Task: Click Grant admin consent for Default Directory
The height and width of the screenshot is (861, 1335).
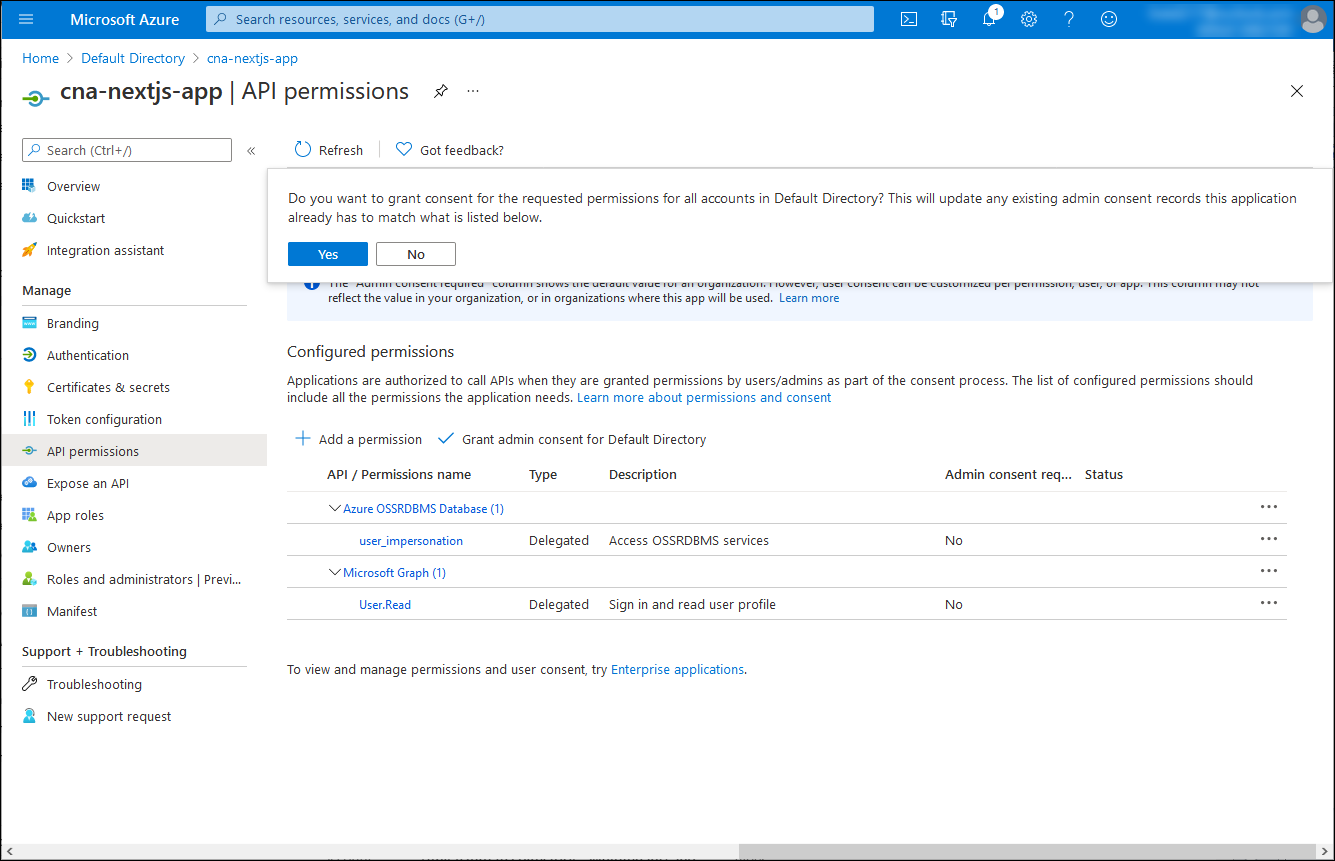Action: pyautogui.click(x=571, y=439)
